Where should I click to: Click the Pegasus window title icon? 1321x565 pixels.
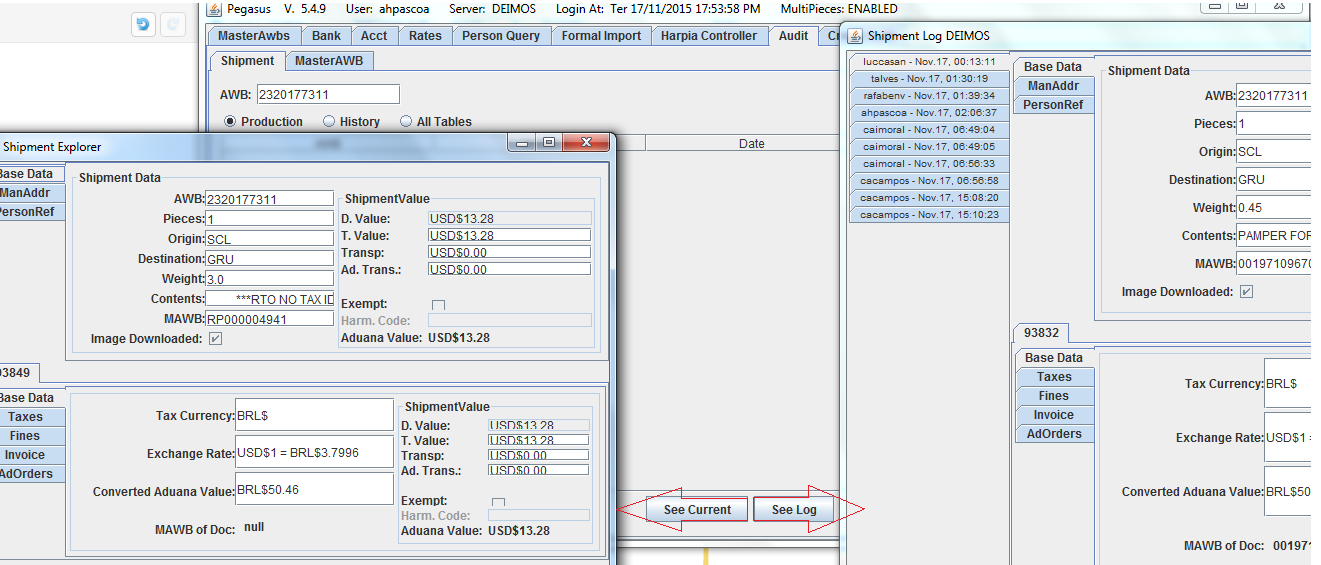pyautogui.click(x=213, y=9)
